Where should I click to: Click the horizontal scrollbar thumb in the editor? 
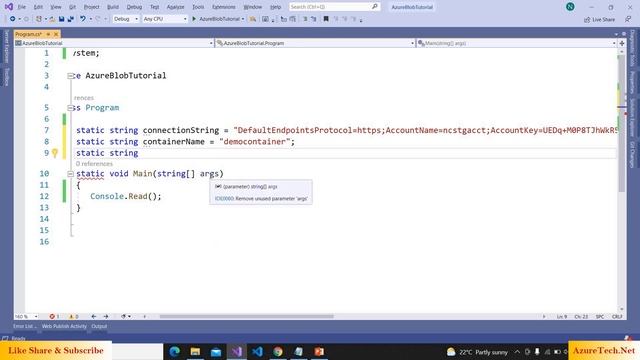tap(247, 316)
